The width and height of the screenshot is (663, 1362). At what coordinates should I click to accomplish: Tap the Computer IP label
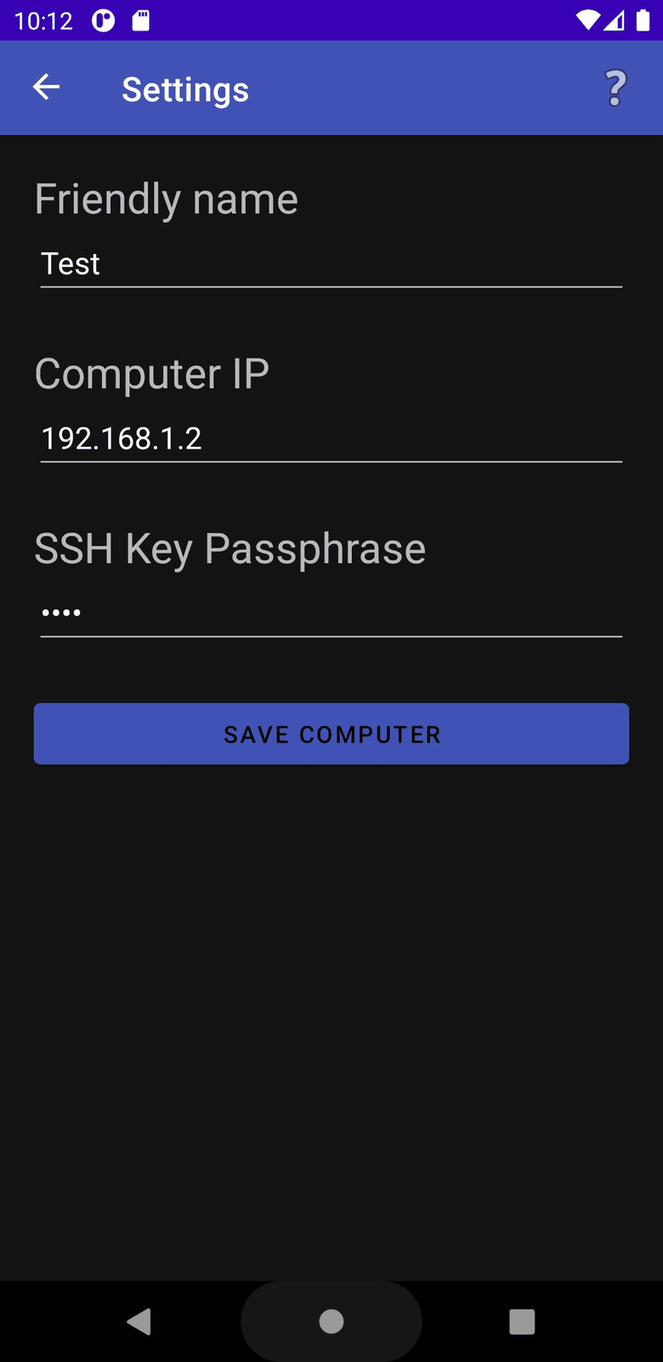click(x=151, y=373)
